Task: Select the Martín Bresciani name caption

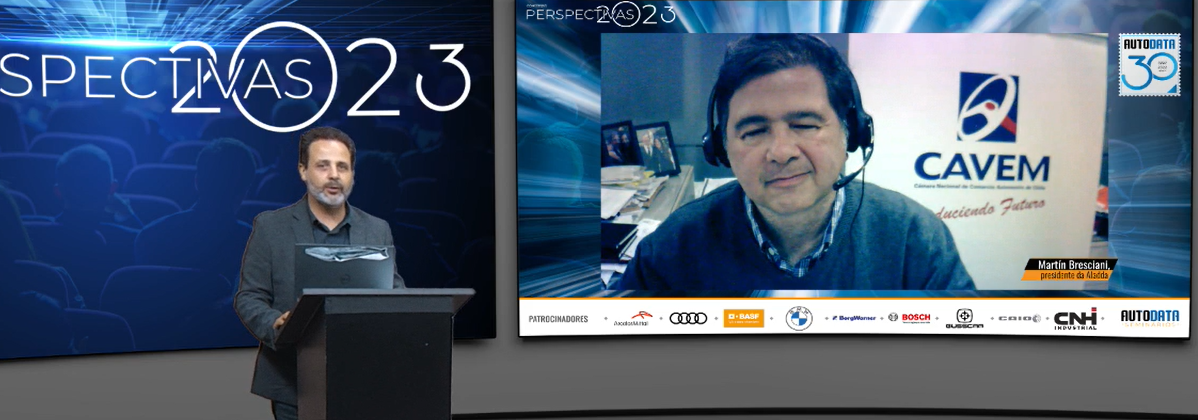Action: [1068, 270]
